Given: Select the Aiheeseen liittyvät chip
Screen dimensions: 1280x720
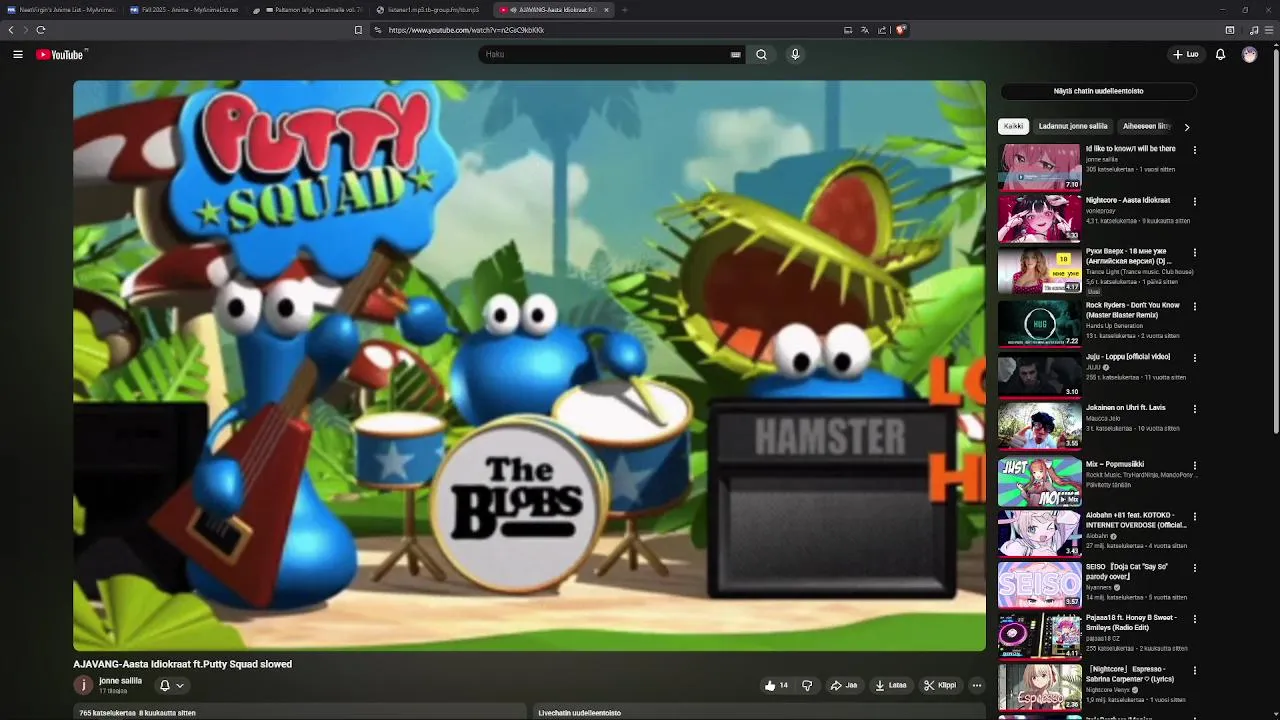Looking at the screenshot, I should click(1146, 127).
